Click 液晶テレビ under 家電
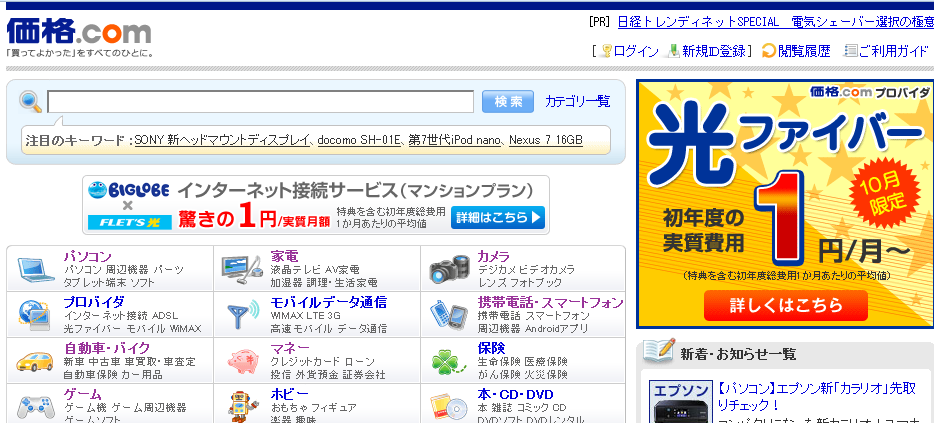 [x=296, y=270]
